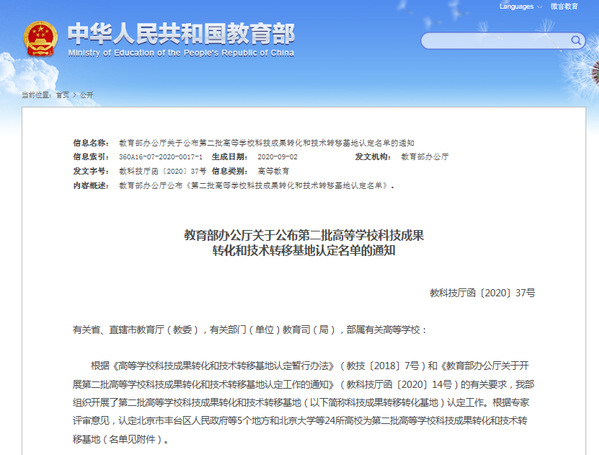
Task: Click the 生成日期 label
Action: pyautogui.click(x=230, y=157)
